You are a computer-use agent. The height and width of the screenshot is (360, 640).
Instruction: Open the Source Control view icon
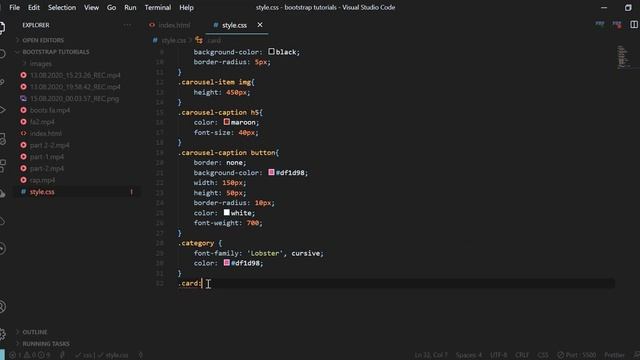(x=2, y=82)
